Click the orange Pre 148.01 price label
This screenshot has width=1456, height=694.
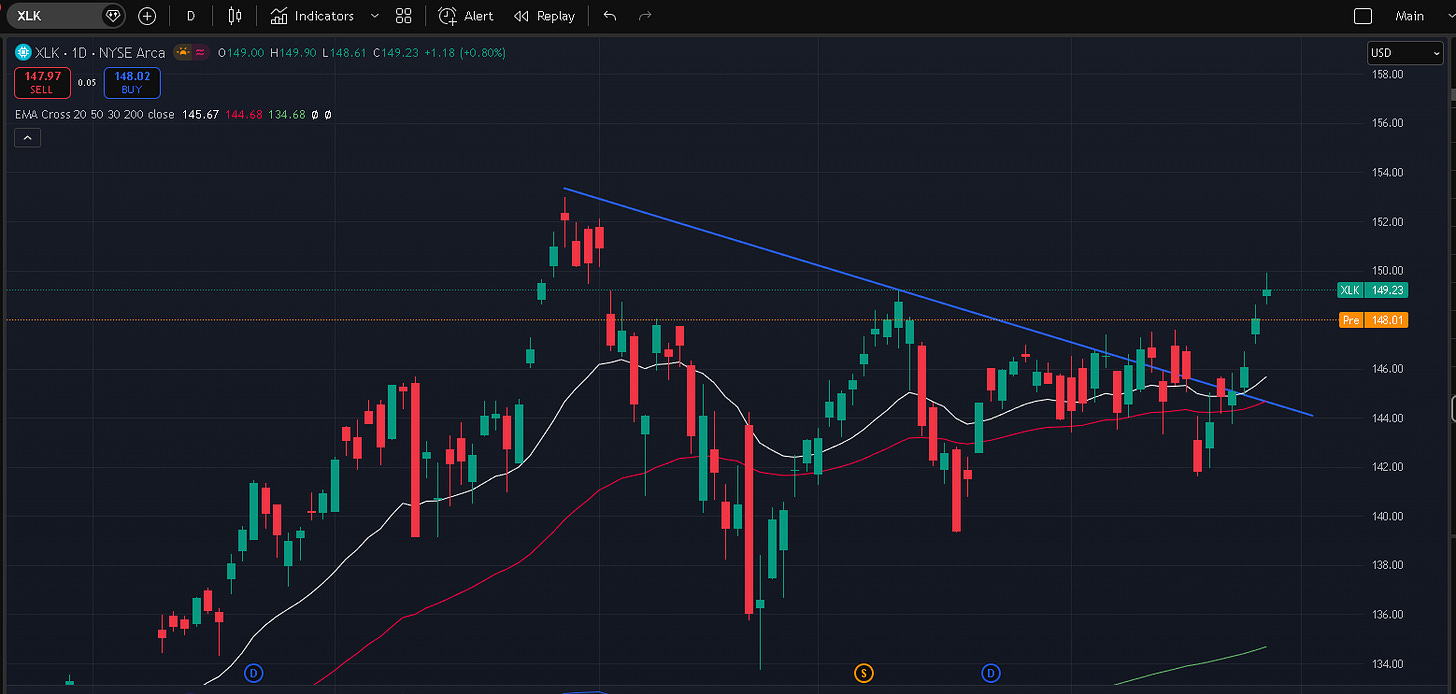tap(1372, 320)
